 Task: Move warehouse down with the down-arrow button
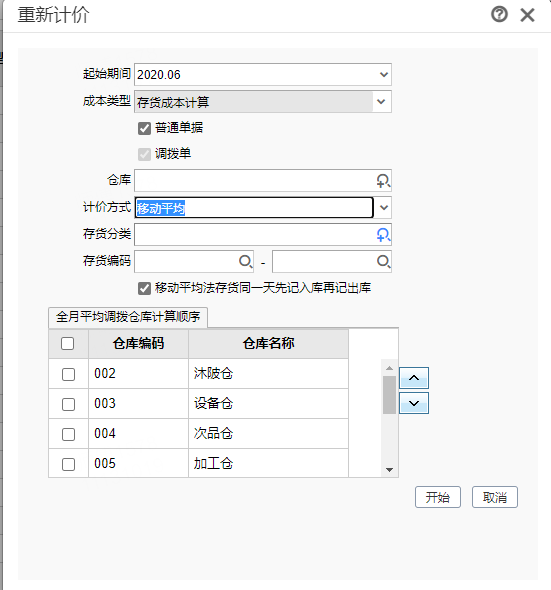(414, 403)
